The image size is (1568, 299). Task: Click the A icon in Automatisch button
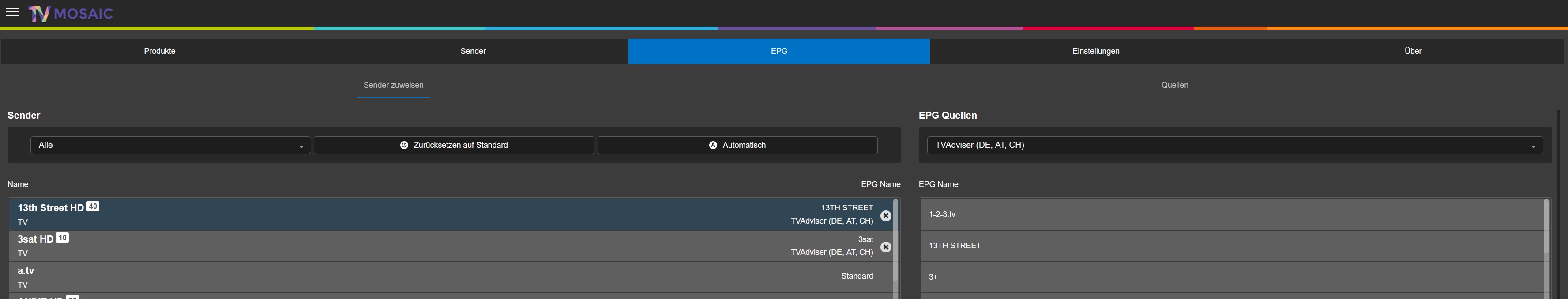click(713, 145)
